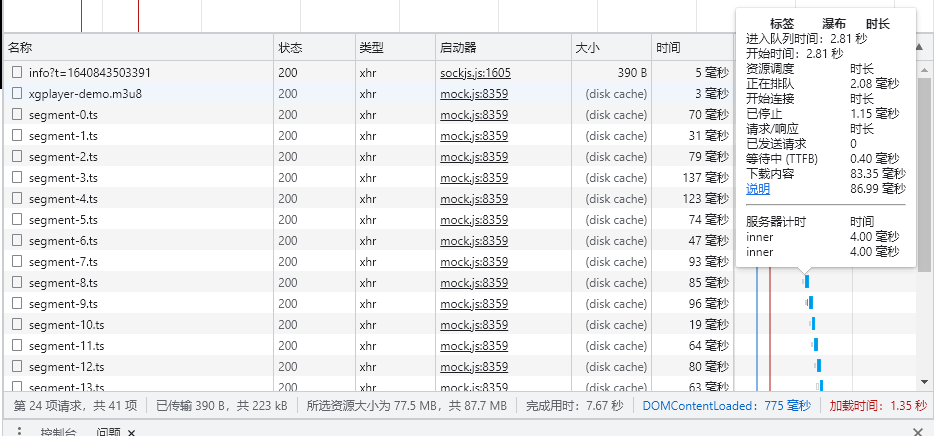Close the 问题 drawer tab
934x436 pixels.
coord(132,432)
